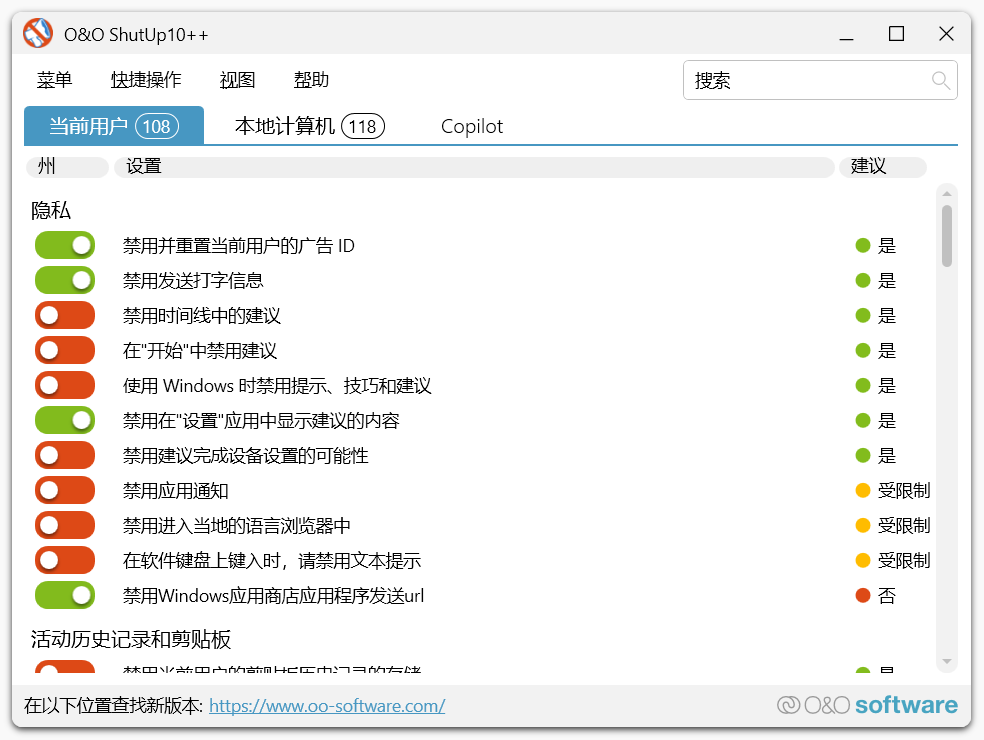Click the vertical scrollbar thumb

[947, 236]
